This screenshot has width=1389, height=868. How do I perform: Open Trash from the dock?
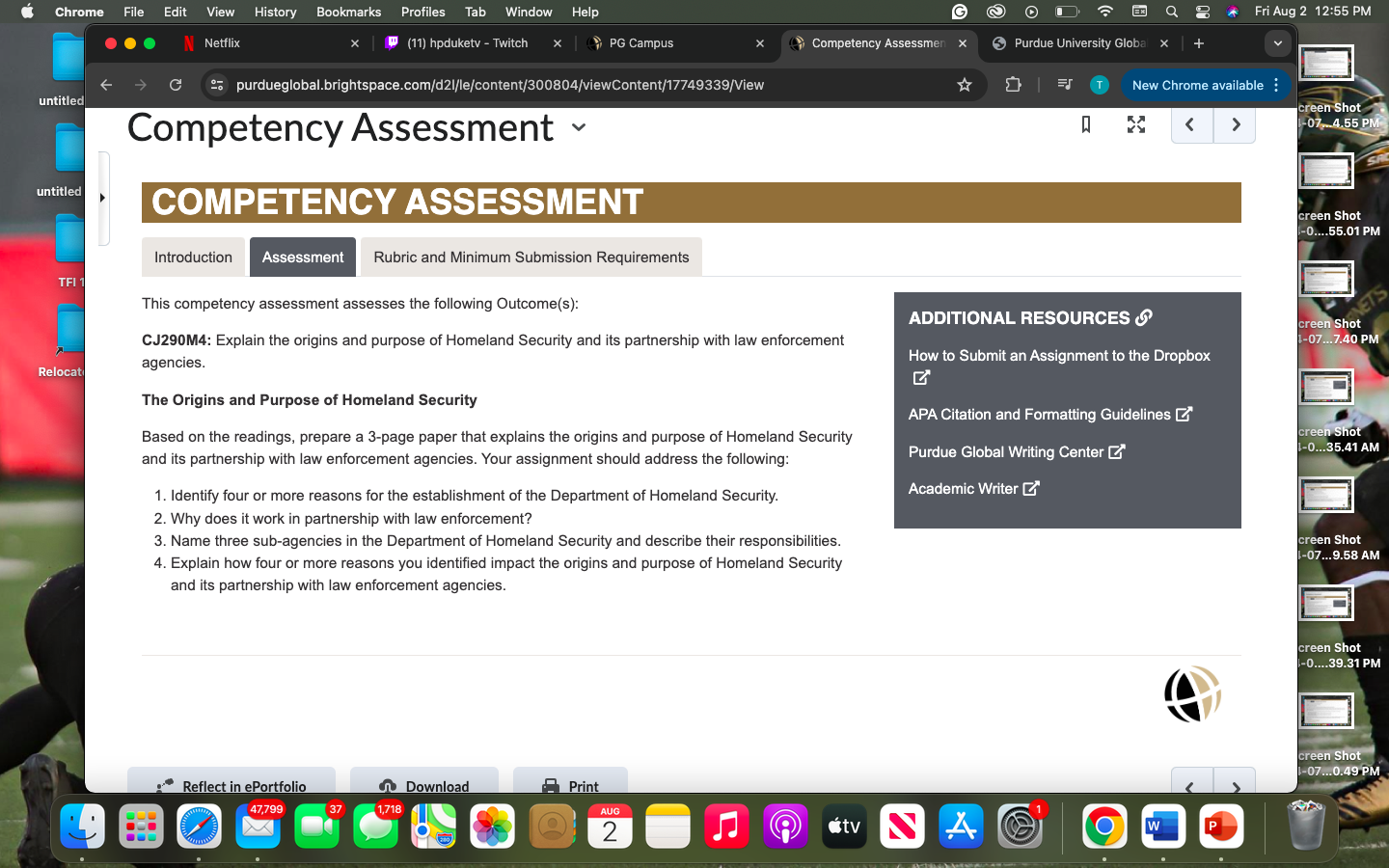coord(1306,825)
